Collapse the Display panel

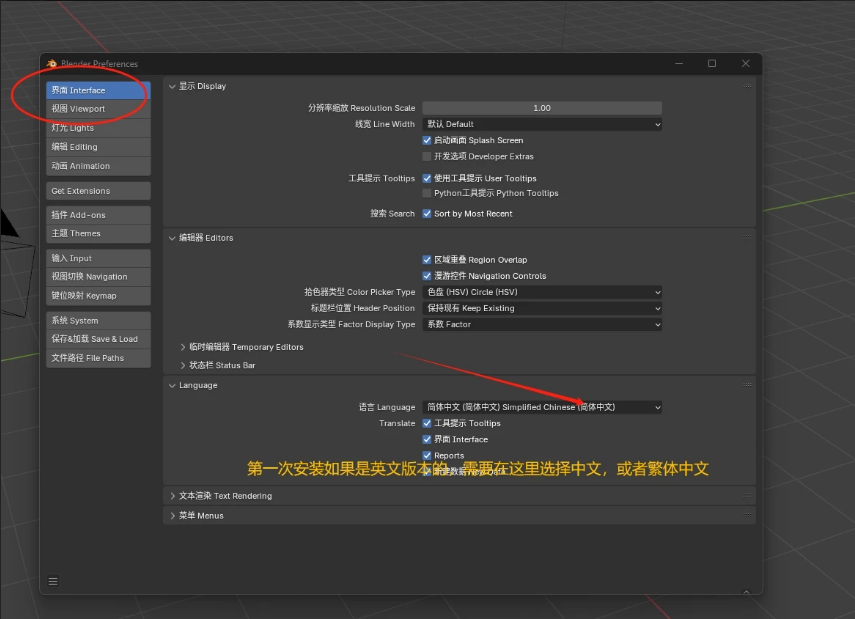click(172, 86)
